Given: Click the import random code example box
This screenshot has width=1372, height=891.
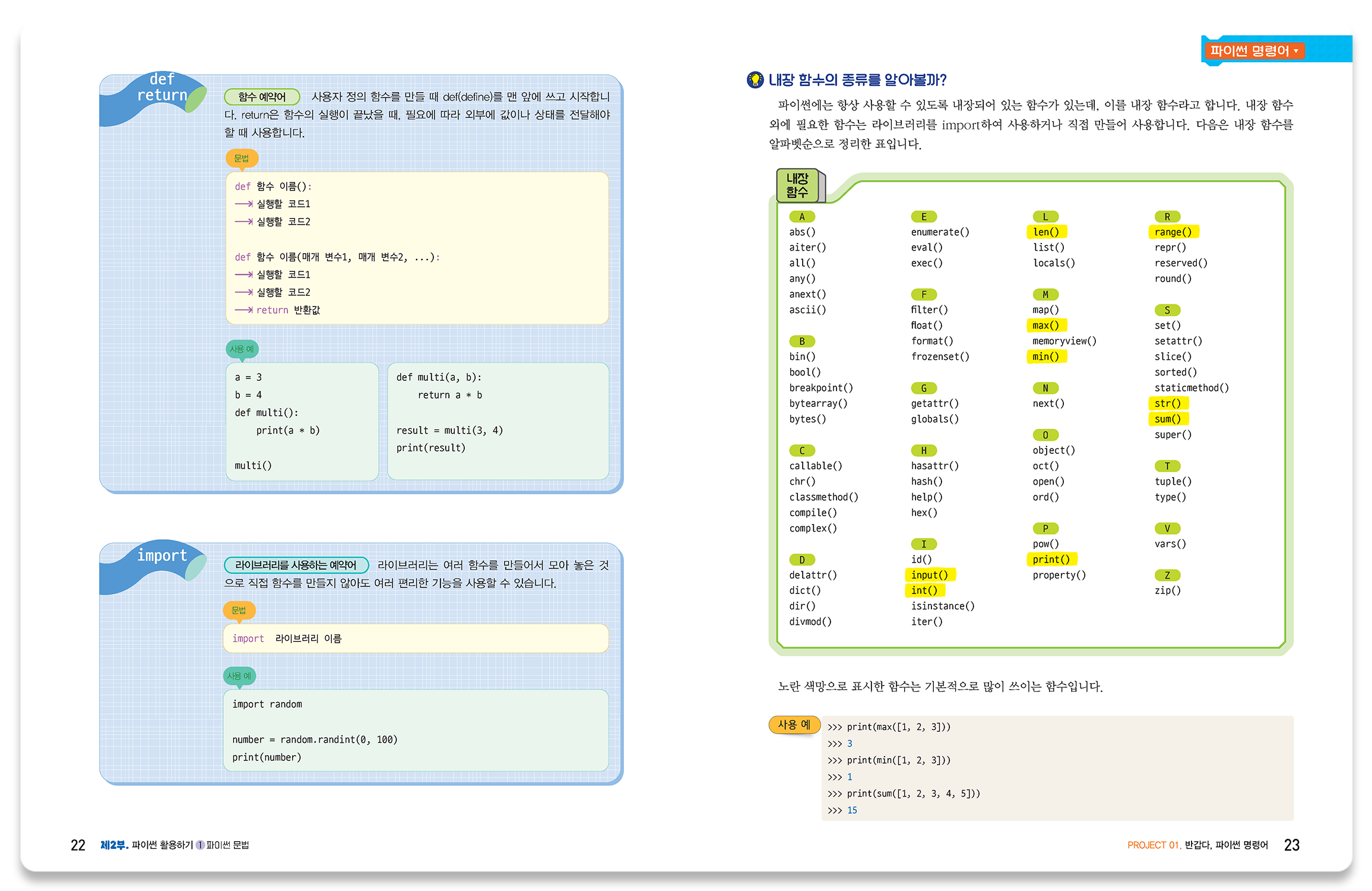Looking at the screenshot, I should 416,731.
